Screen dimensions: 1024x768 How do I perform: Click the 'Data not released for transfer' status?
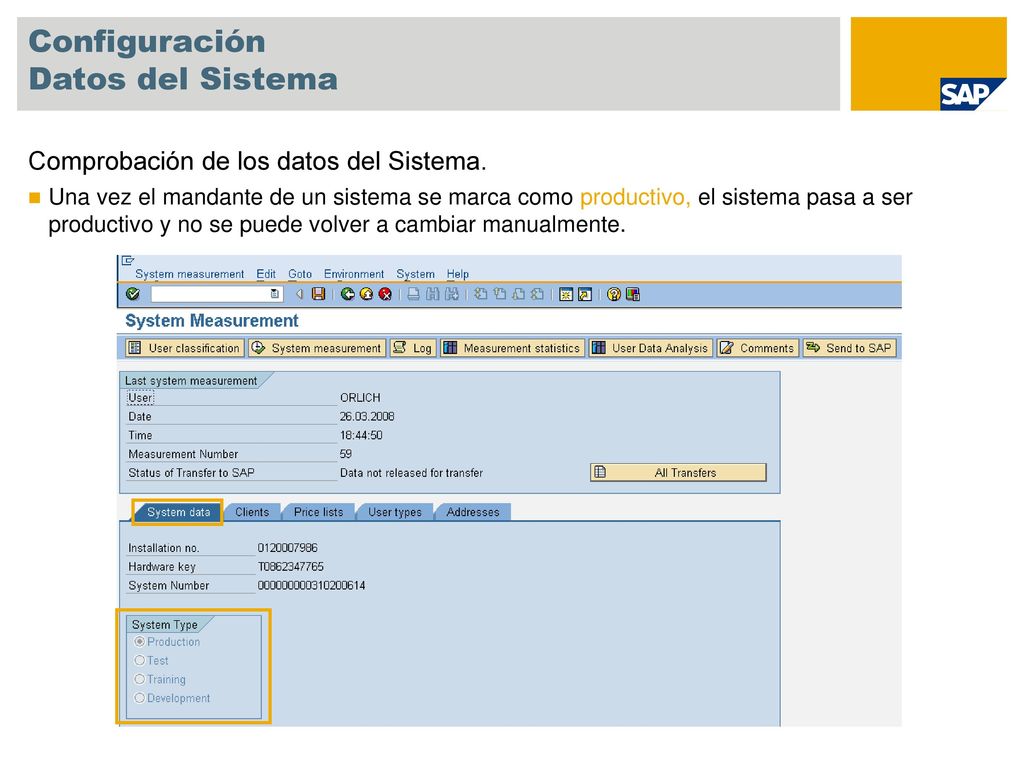pyautogui.click(x=411, y=473)
